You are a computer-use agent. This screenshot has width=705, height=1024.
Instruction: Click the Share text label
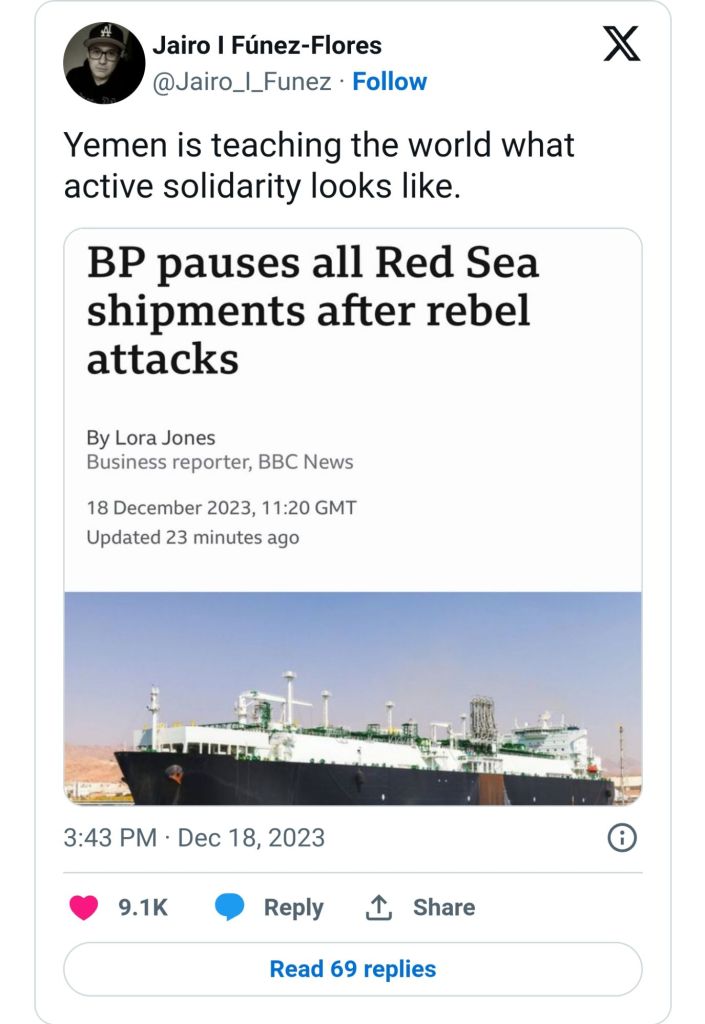point(444,907)
